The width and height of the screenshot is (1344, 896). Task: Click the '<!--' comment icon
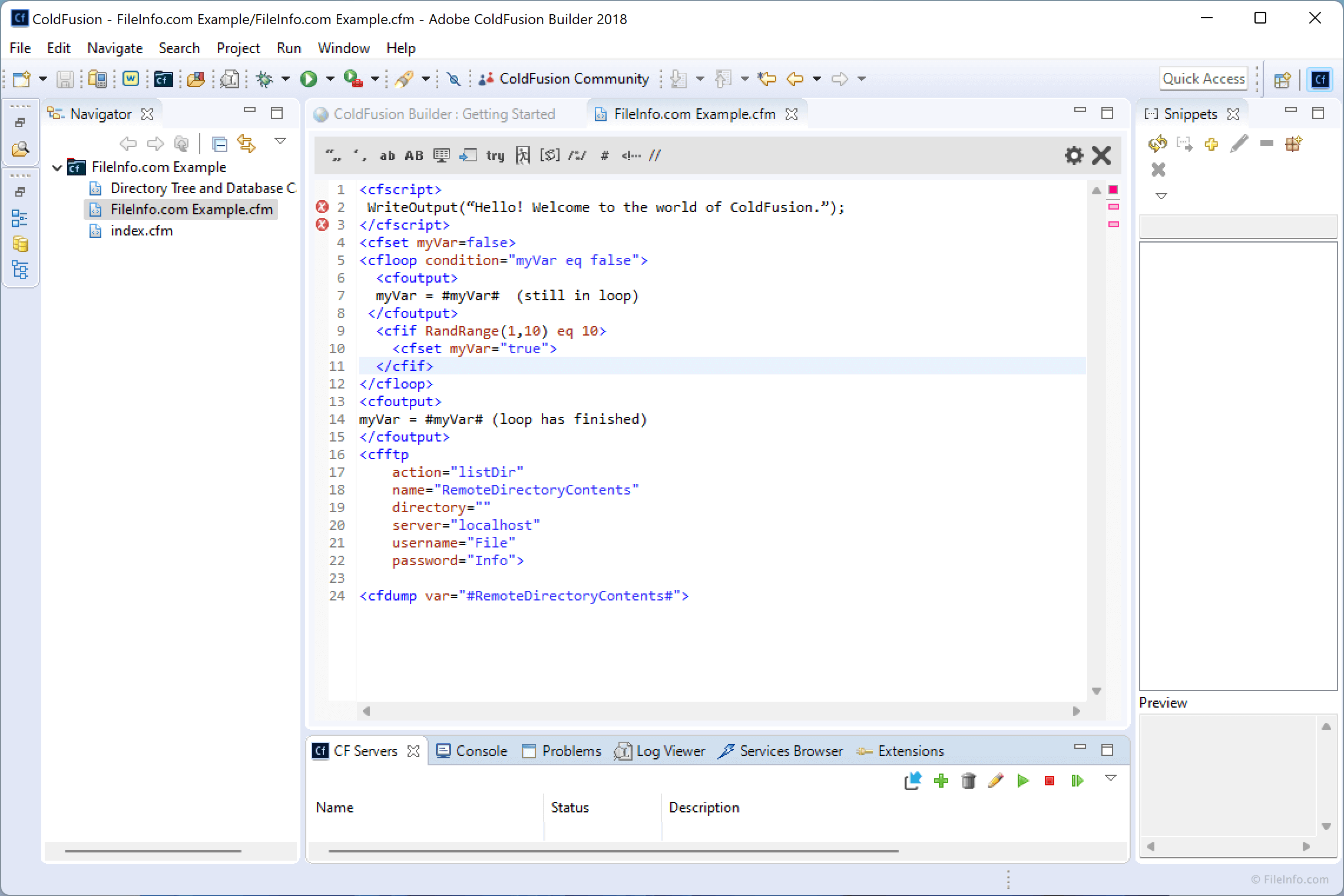tap(631, 155)
